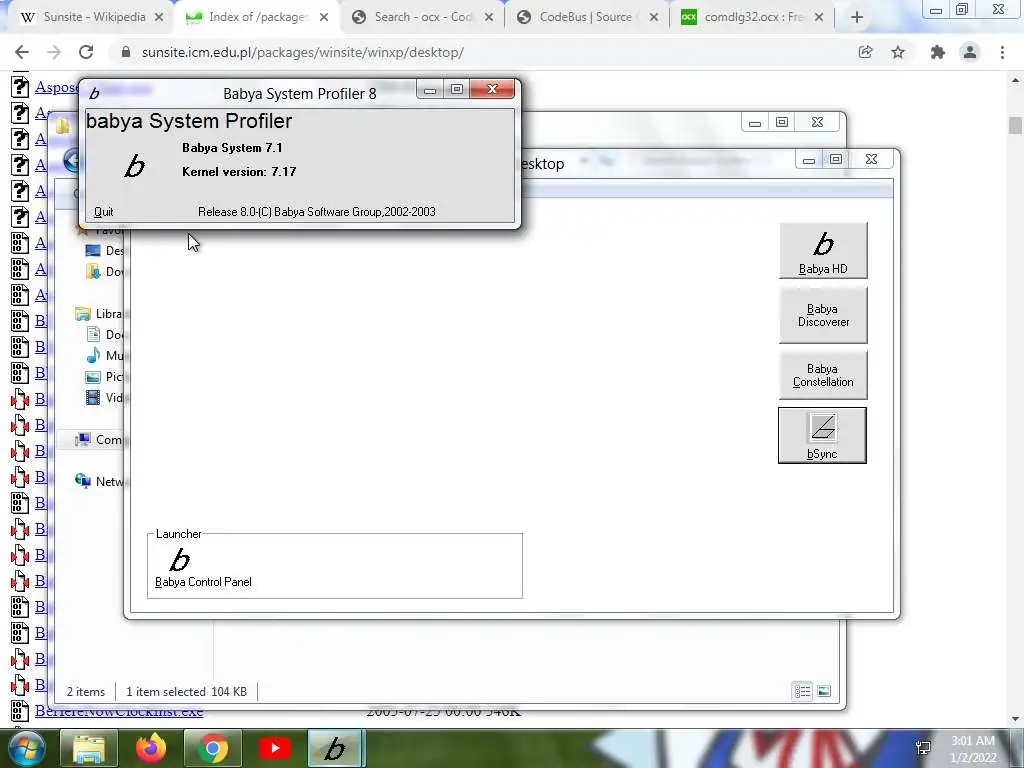
Task: Open the network tray icon
Action: point(923,748)
